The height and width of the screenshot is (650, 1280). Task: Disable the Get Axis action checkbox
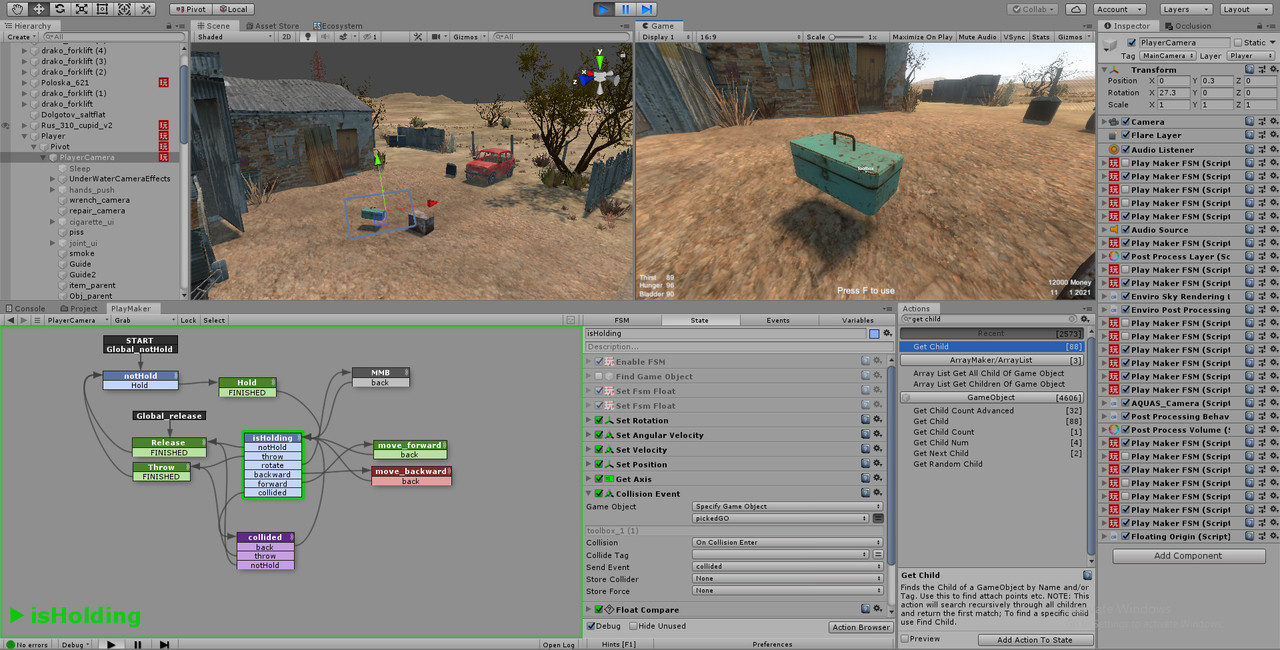[x=599, y=479]
